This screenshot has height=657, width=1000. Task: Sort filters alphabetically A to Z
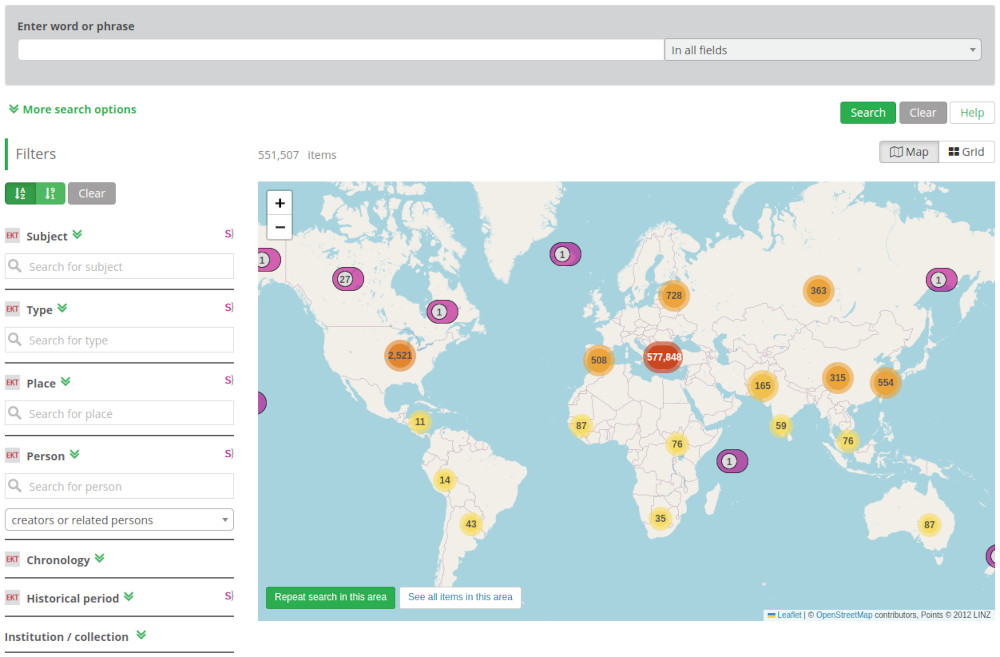21,193
